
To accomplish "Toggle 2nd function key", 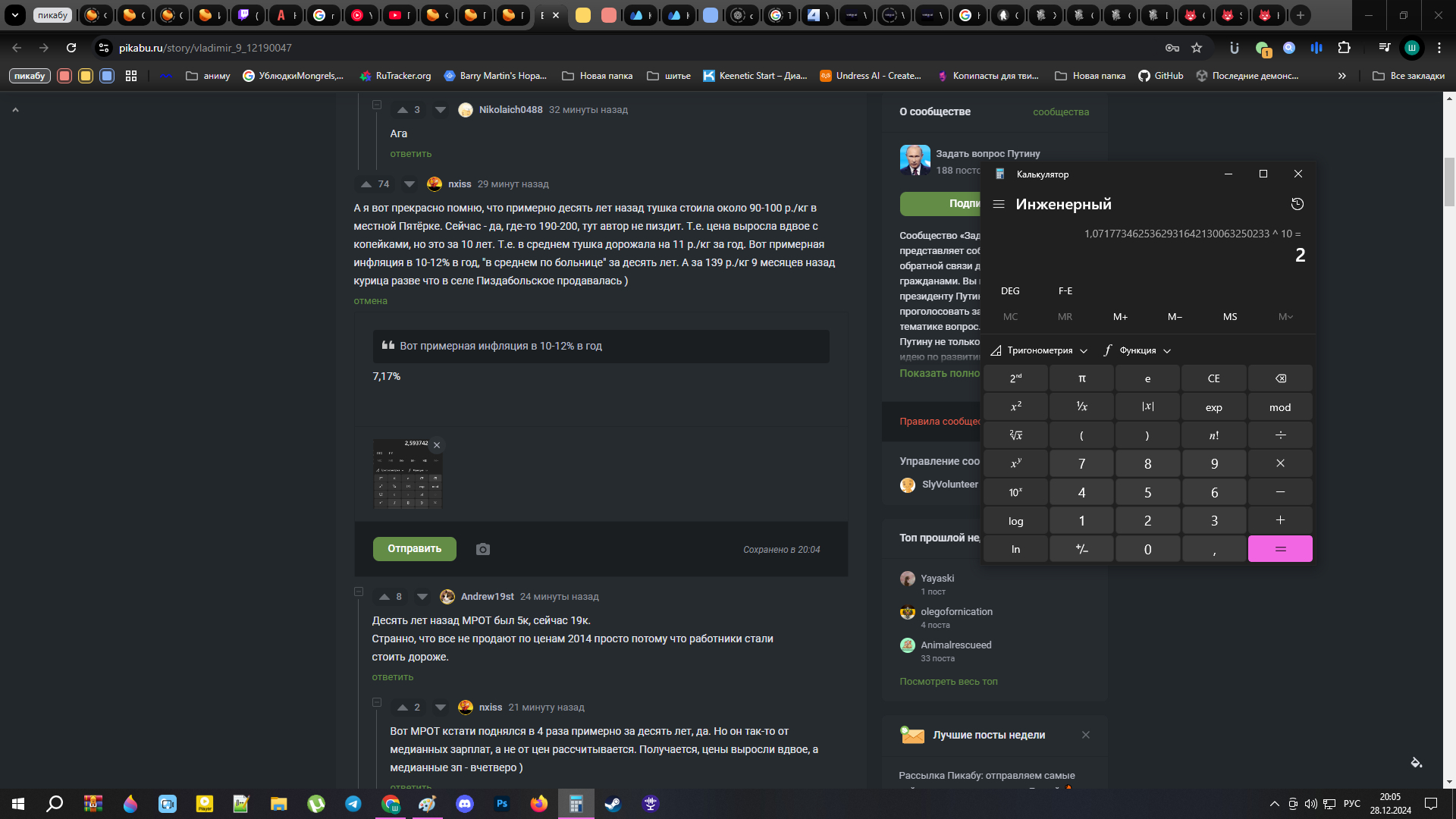I will [1015, 378].
